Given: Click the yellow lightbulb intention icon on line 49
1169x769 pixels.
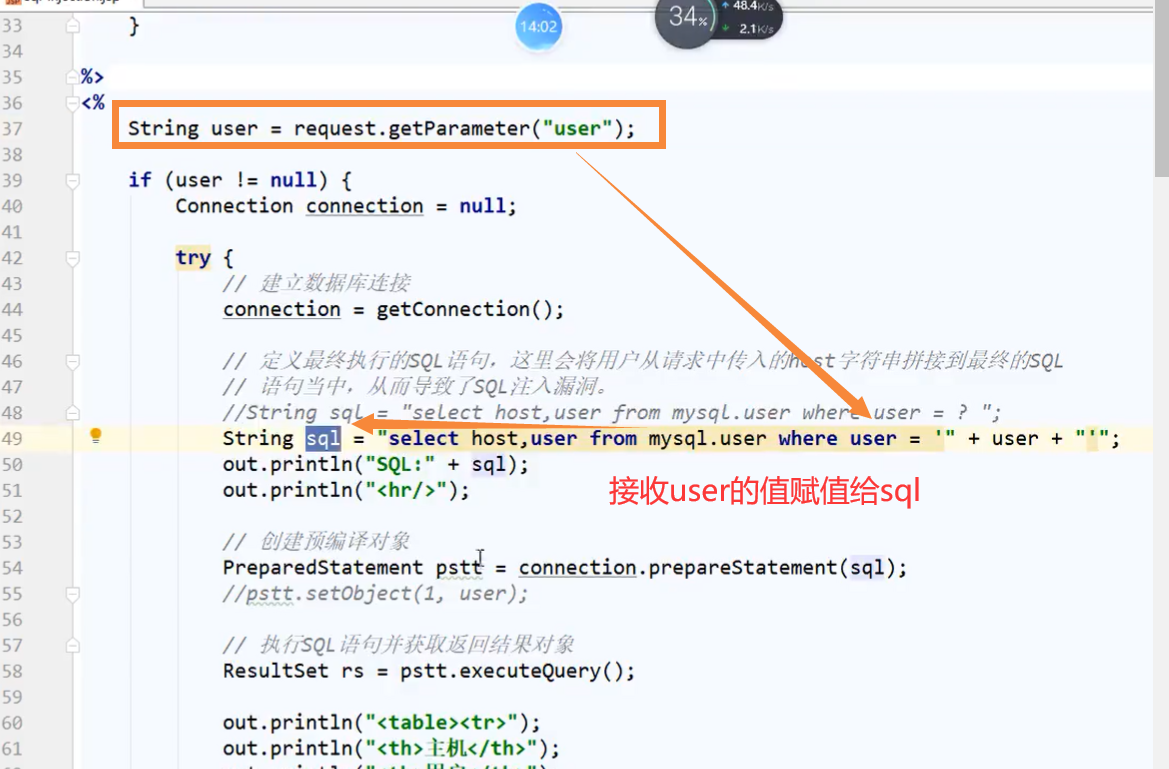Looking at the screenshot, I should [x=95, y=436].
